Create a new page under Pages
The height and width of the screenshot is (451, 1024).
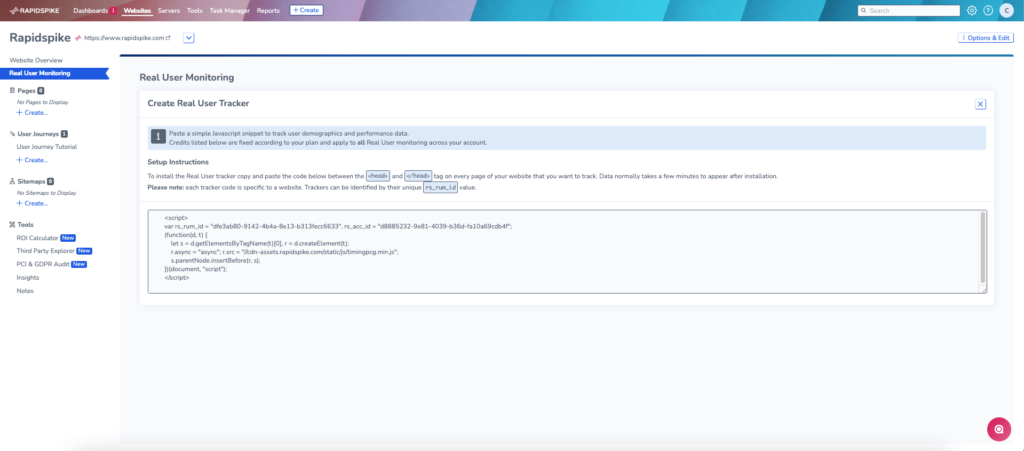pyautogui.click(x=33, y=113)
